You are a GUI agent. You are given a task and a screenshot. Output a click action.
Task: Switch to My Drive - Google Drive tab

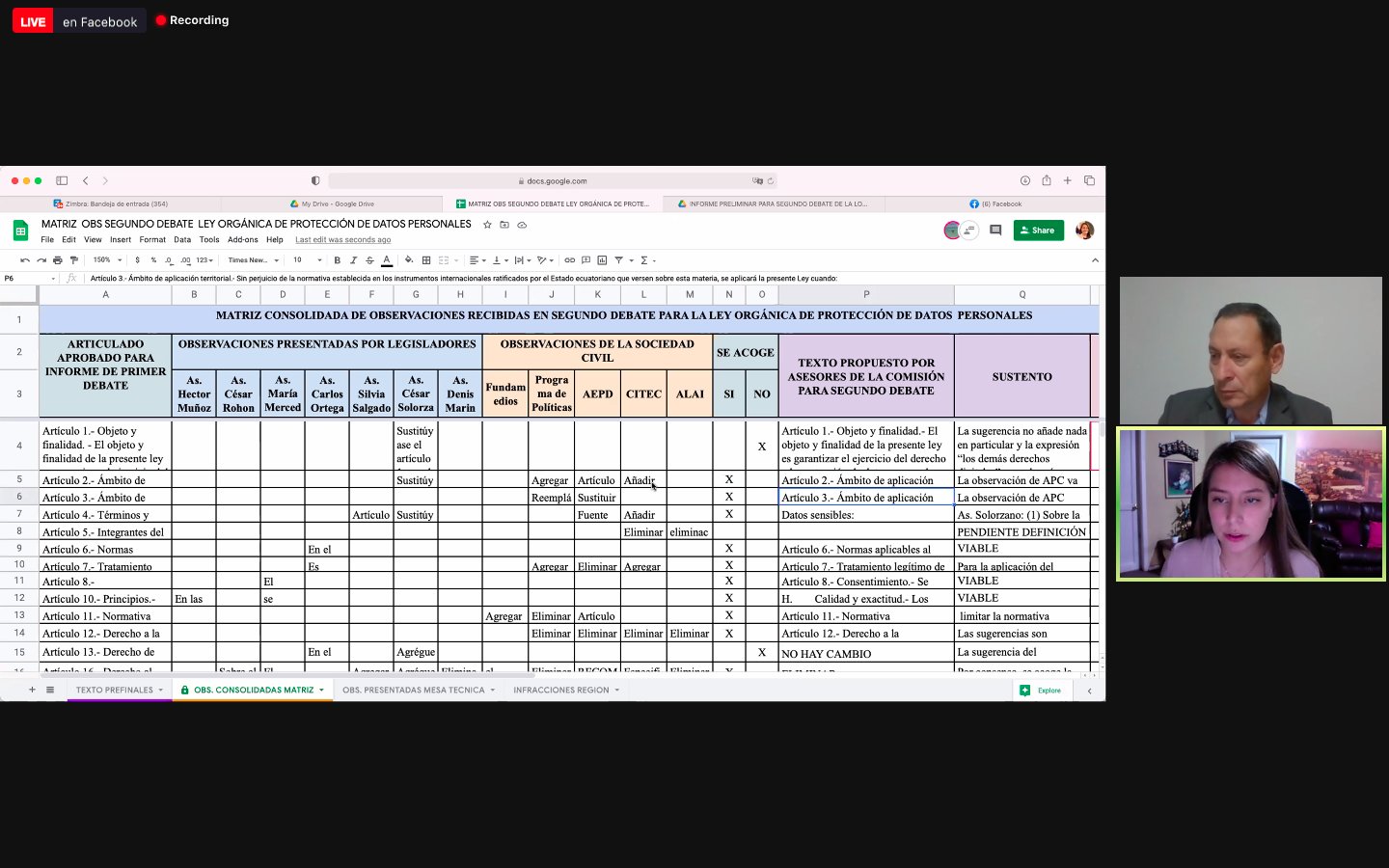click(332, 203)
